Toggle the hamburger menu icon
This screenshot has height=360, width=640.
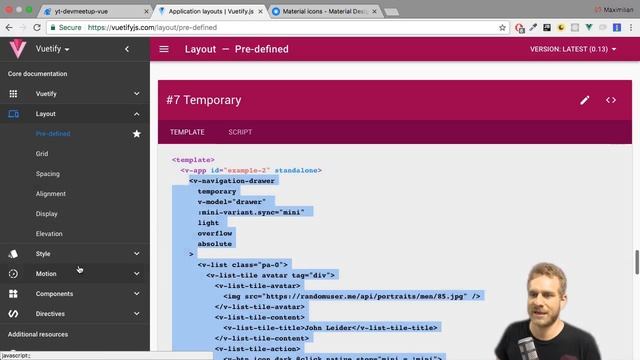pos(164,49)
